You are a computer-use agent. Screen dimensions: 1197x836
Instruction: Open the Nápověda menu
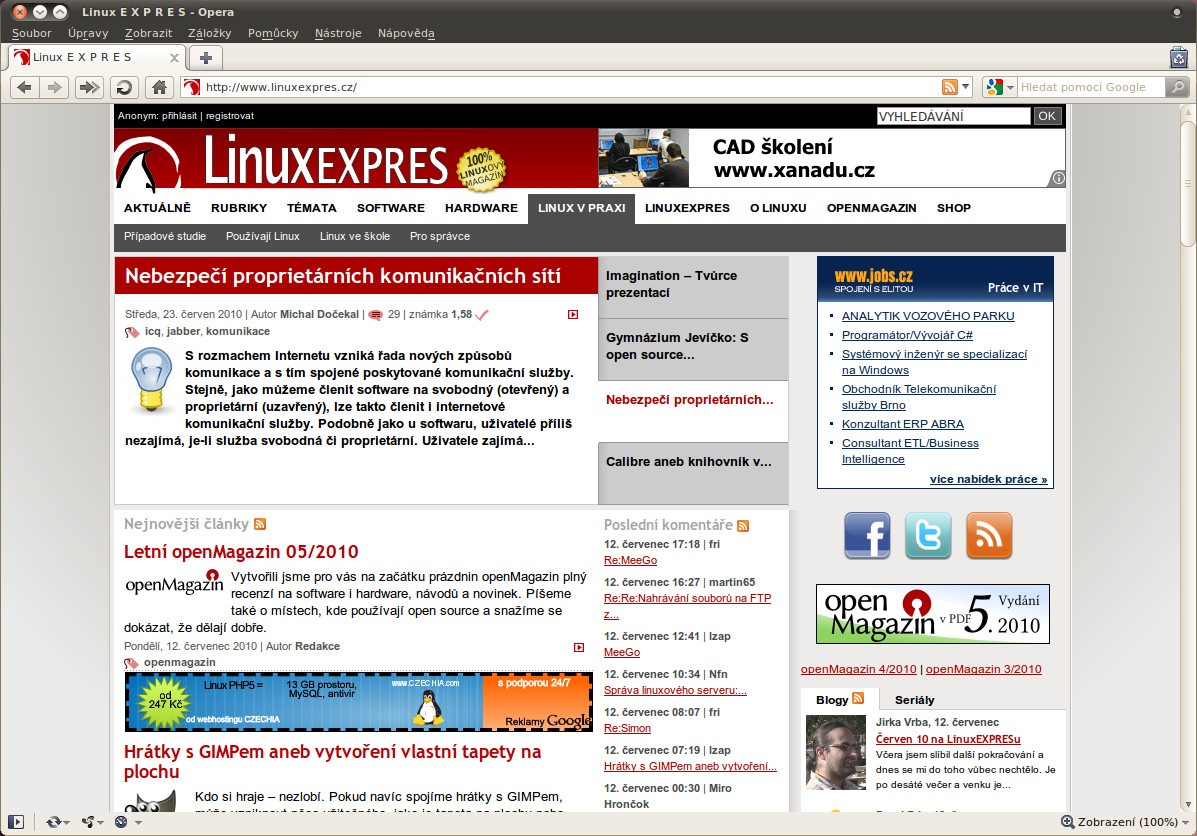pos(406,33)
